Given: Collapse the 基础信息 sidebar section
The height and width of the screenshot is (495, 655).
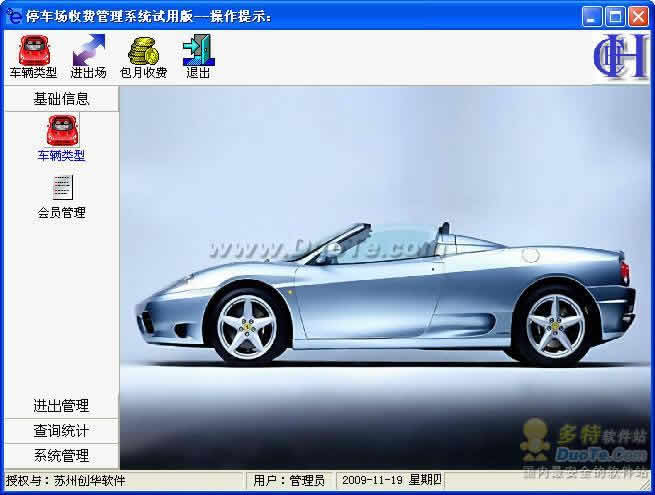Looking at the screenshot, I should [x=60, y=99].
